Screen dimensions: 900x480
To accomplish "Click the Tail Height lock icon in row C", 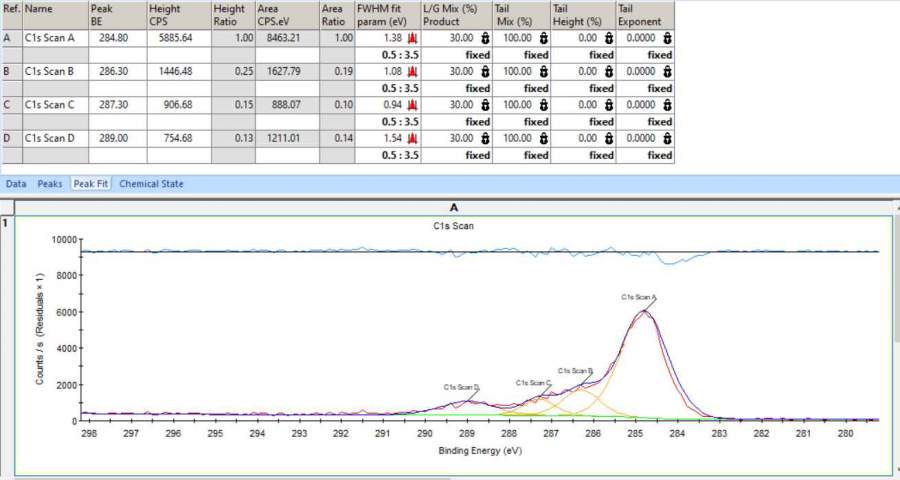I will point(607,105).
